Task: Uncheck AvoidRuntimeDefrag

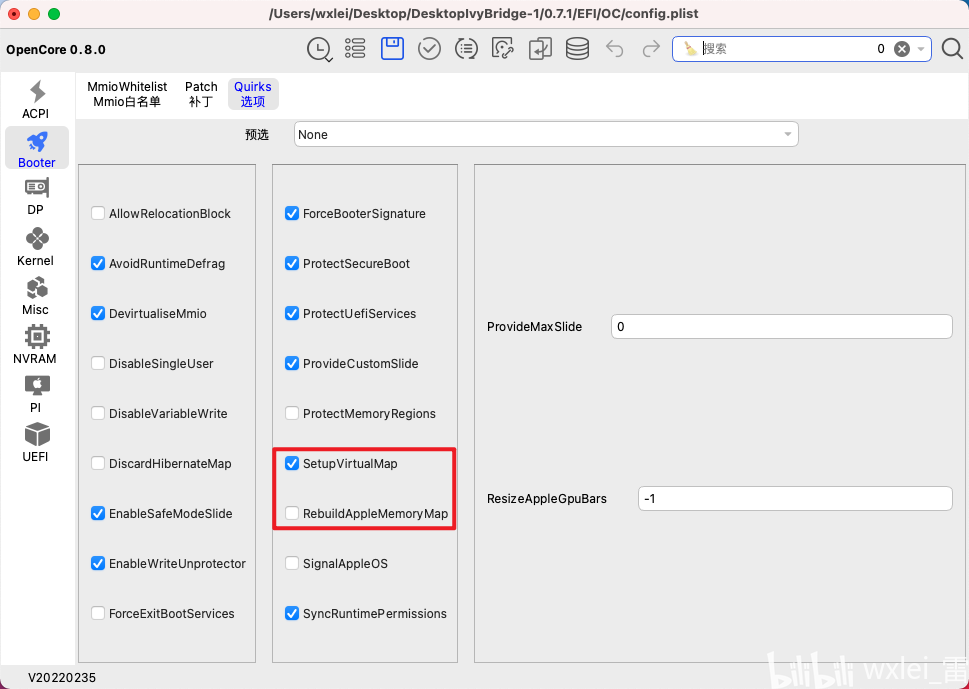Action: [x=98, y=263]
